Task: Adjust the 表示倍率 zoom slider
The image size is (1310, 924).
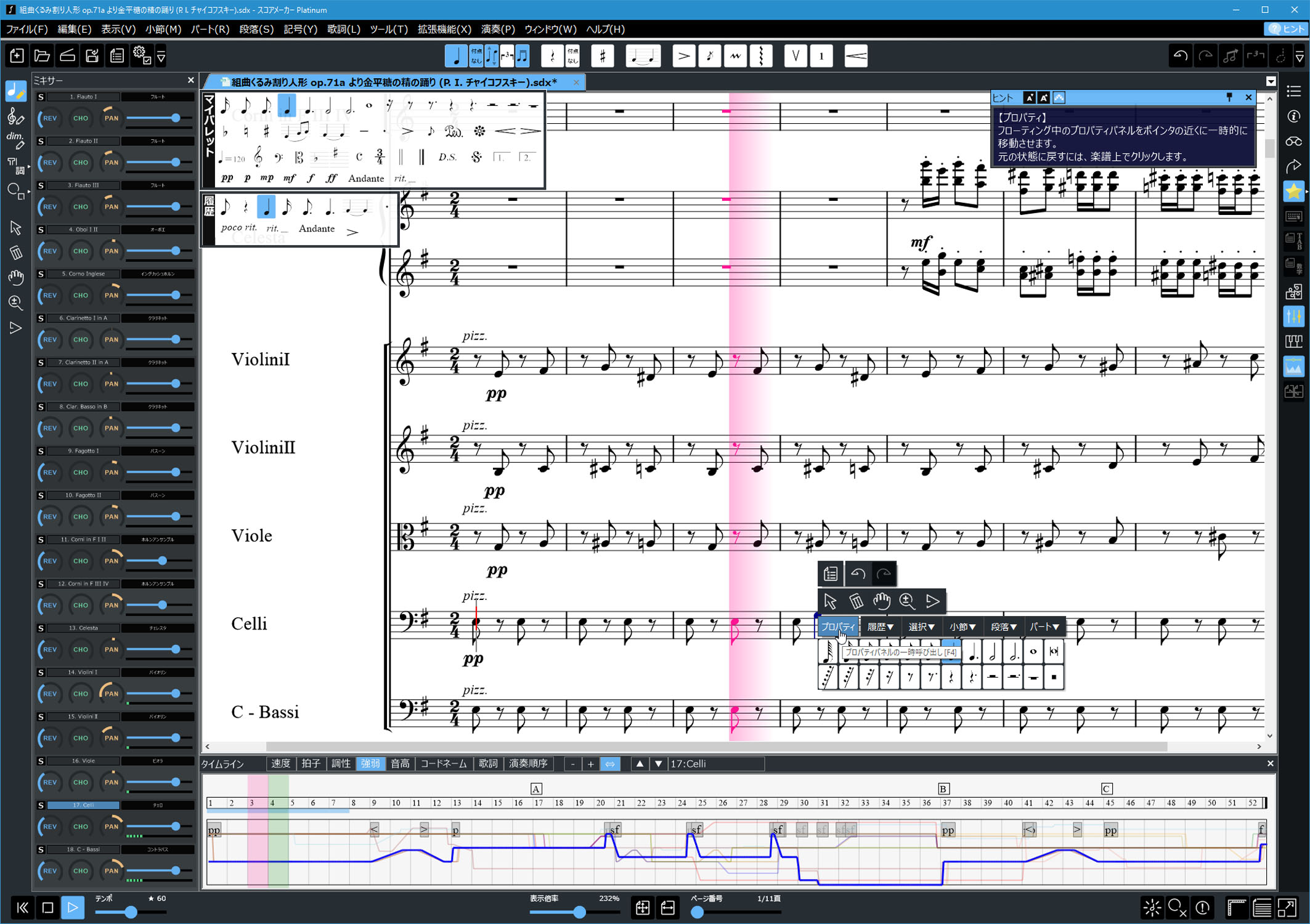Action: pyautogui.click(x=579, y=912)
